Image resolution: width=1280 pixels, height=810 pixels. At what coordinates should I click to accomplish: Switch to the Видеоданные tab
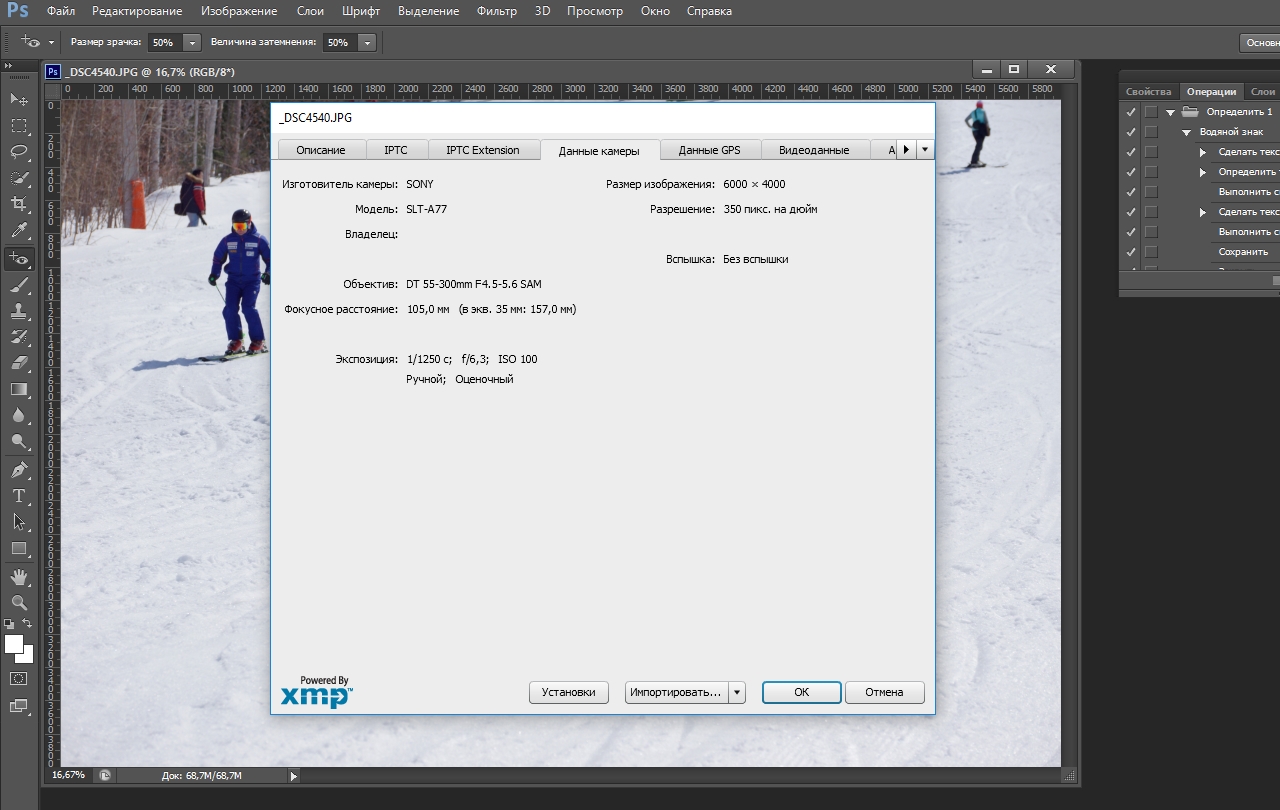click(x=814, y=150)
